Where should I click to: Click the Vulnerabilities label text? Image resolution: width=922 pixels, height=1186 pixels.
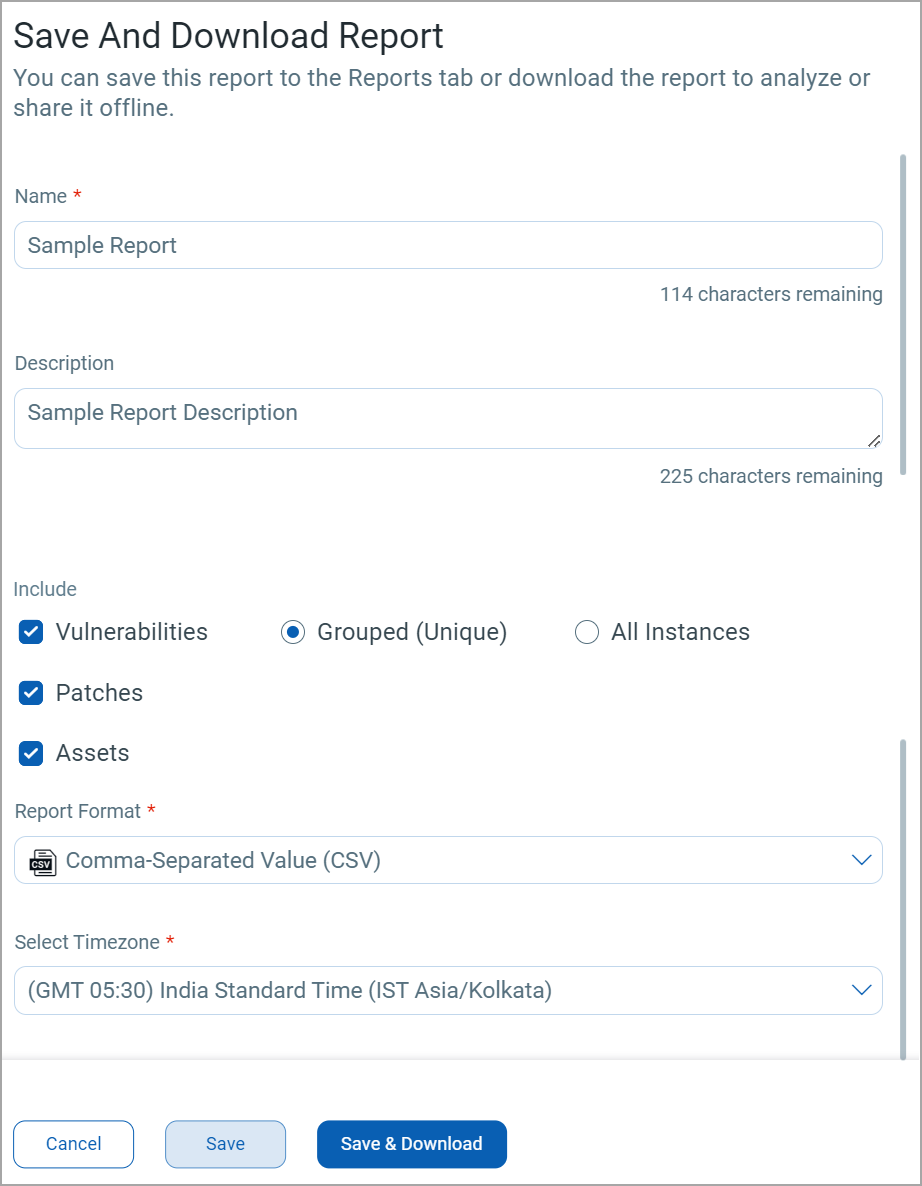coord(132,632)
